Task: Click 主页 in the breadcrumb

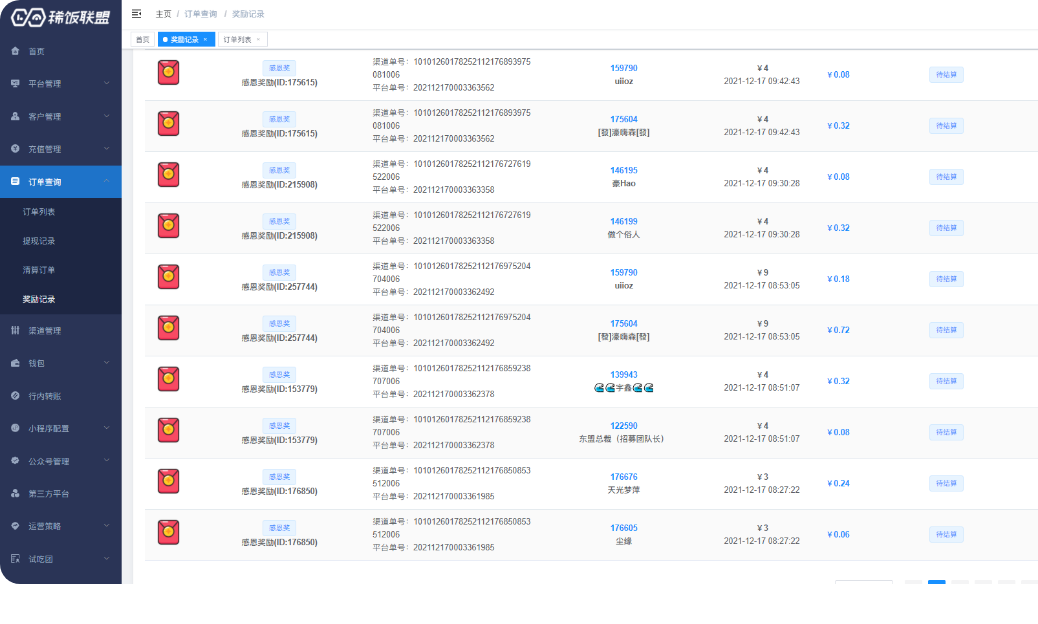Action: pos(163,14)
